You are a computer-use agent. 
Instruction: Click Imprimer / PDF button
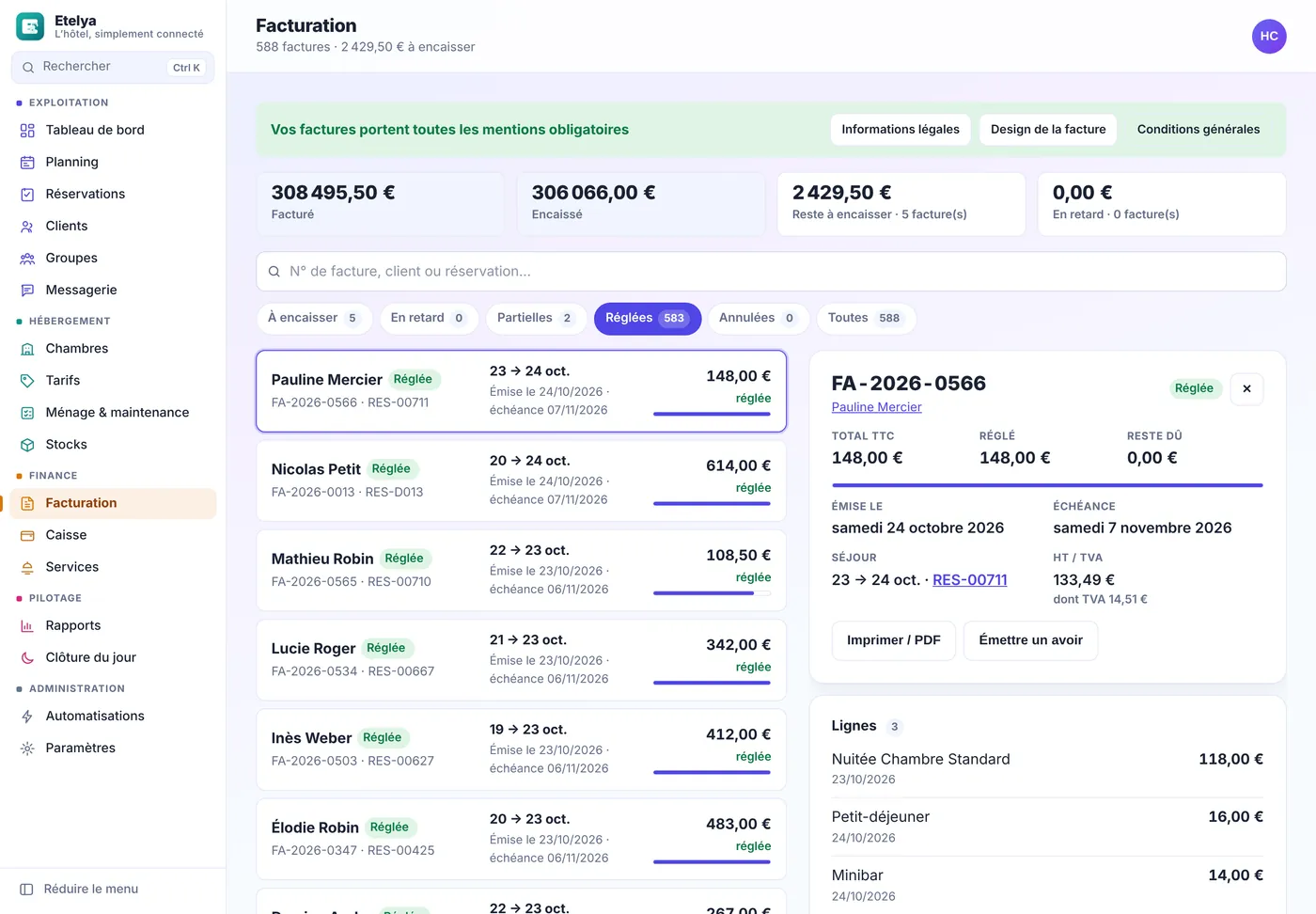[x=894, y=640]
